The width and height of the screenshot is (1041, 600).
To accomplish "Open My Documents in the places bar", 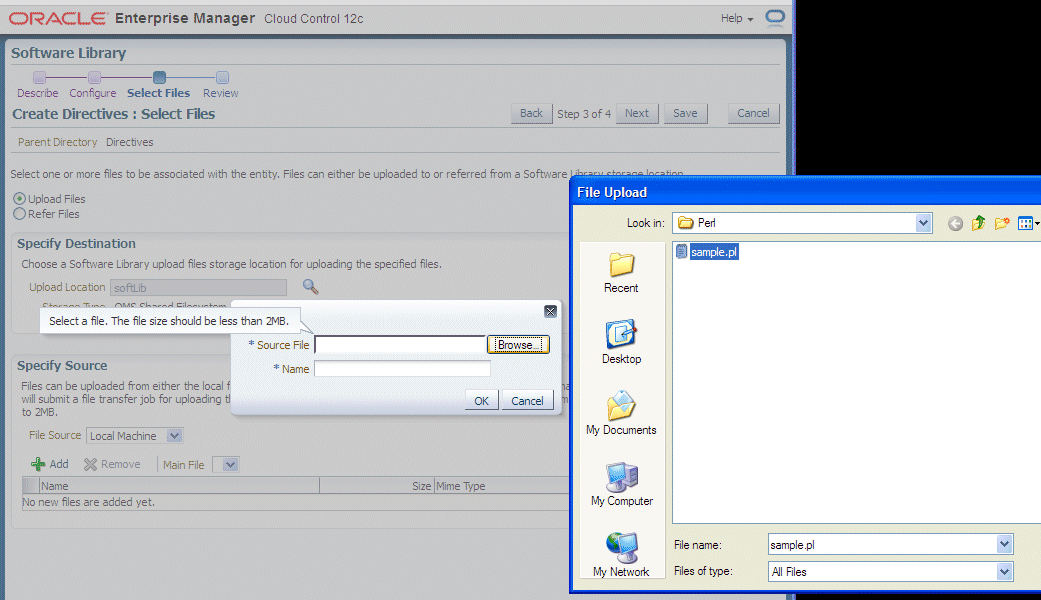I will pyautogui.click(x=621, y=413).
